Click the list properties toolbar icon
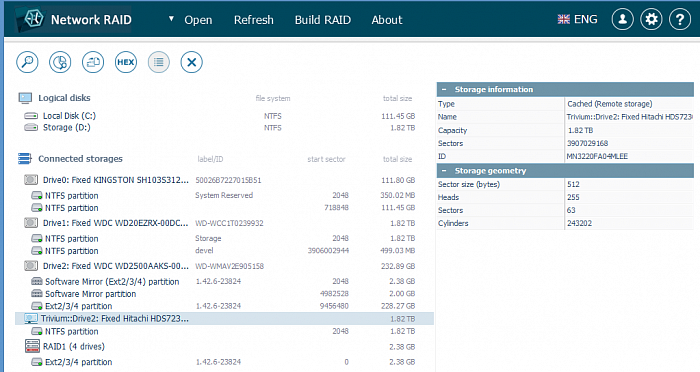This screenshot has width=700, height=372. 158,62
